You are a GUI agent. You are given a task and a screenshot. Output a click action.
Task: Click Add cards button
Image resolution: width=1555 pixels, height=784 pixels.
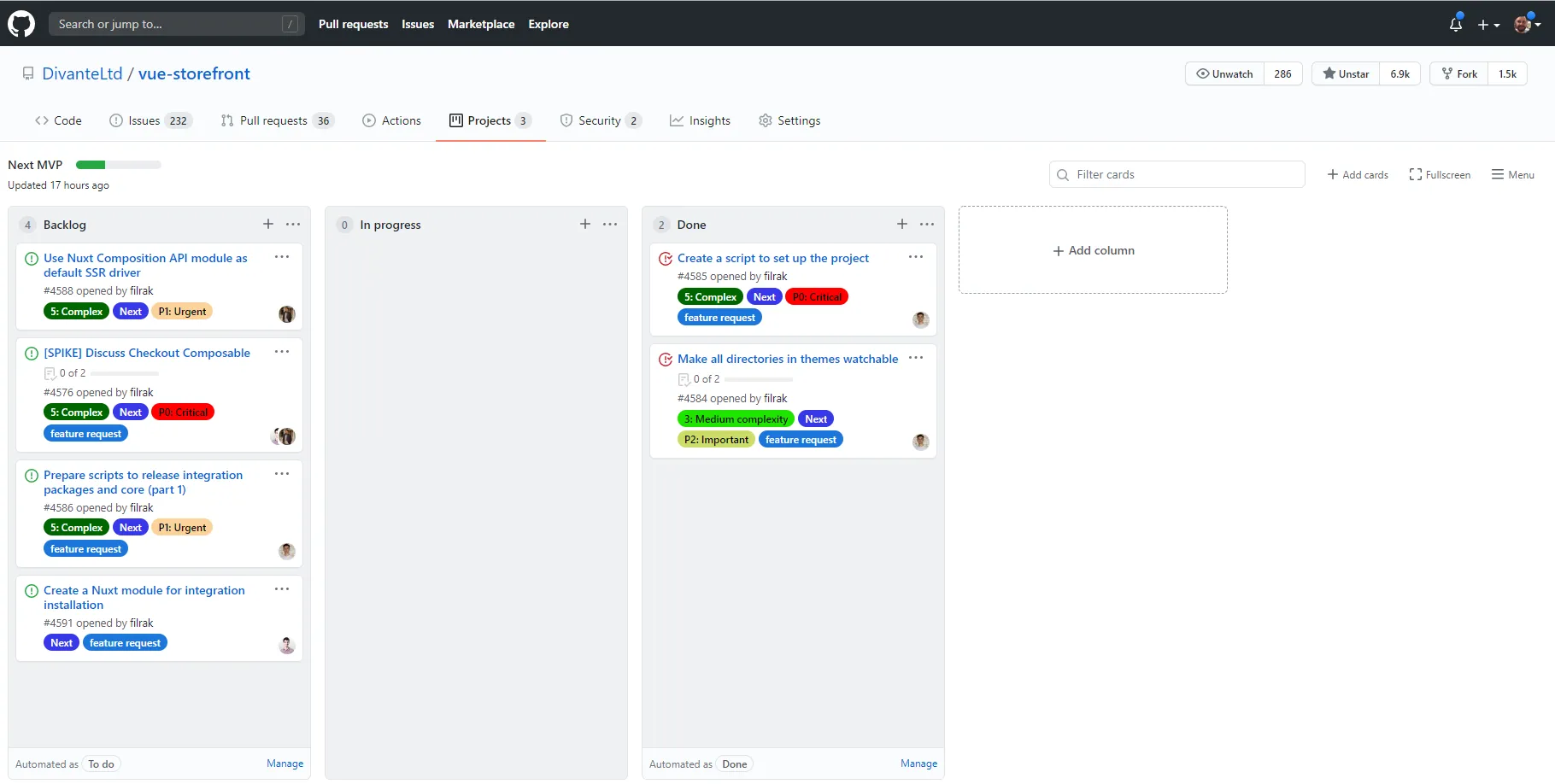1358,174
